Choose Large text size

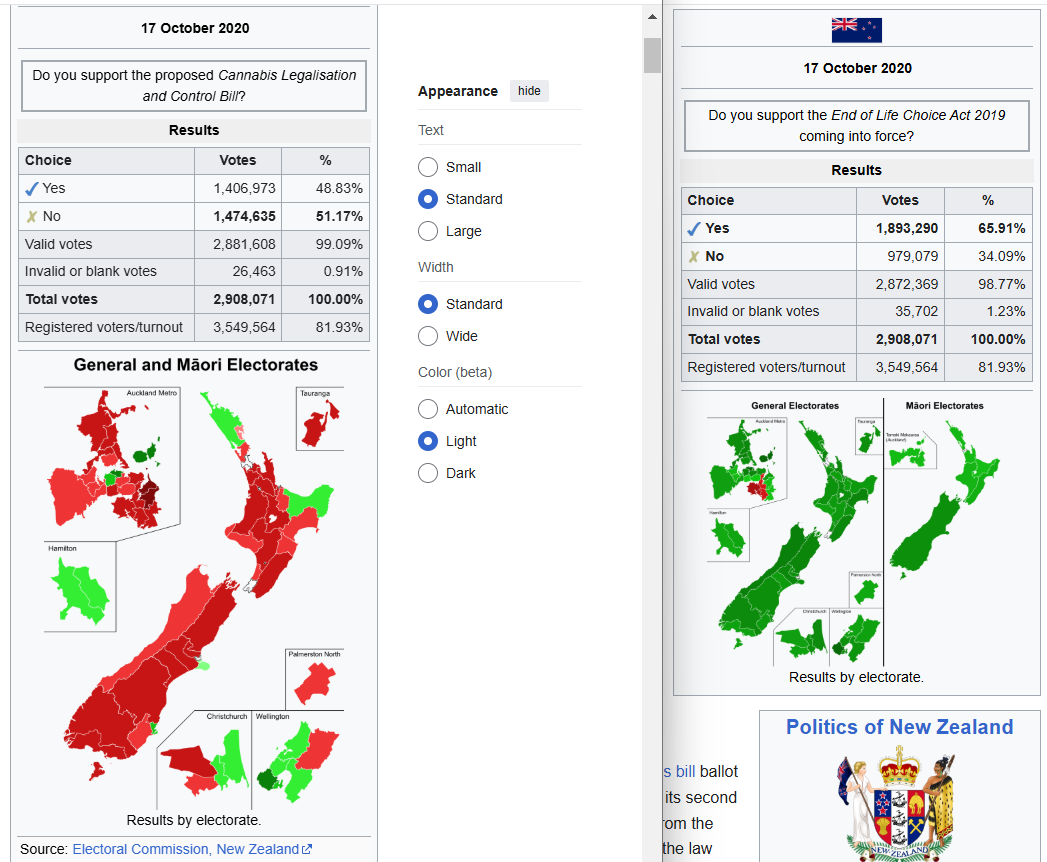point(428,231)
